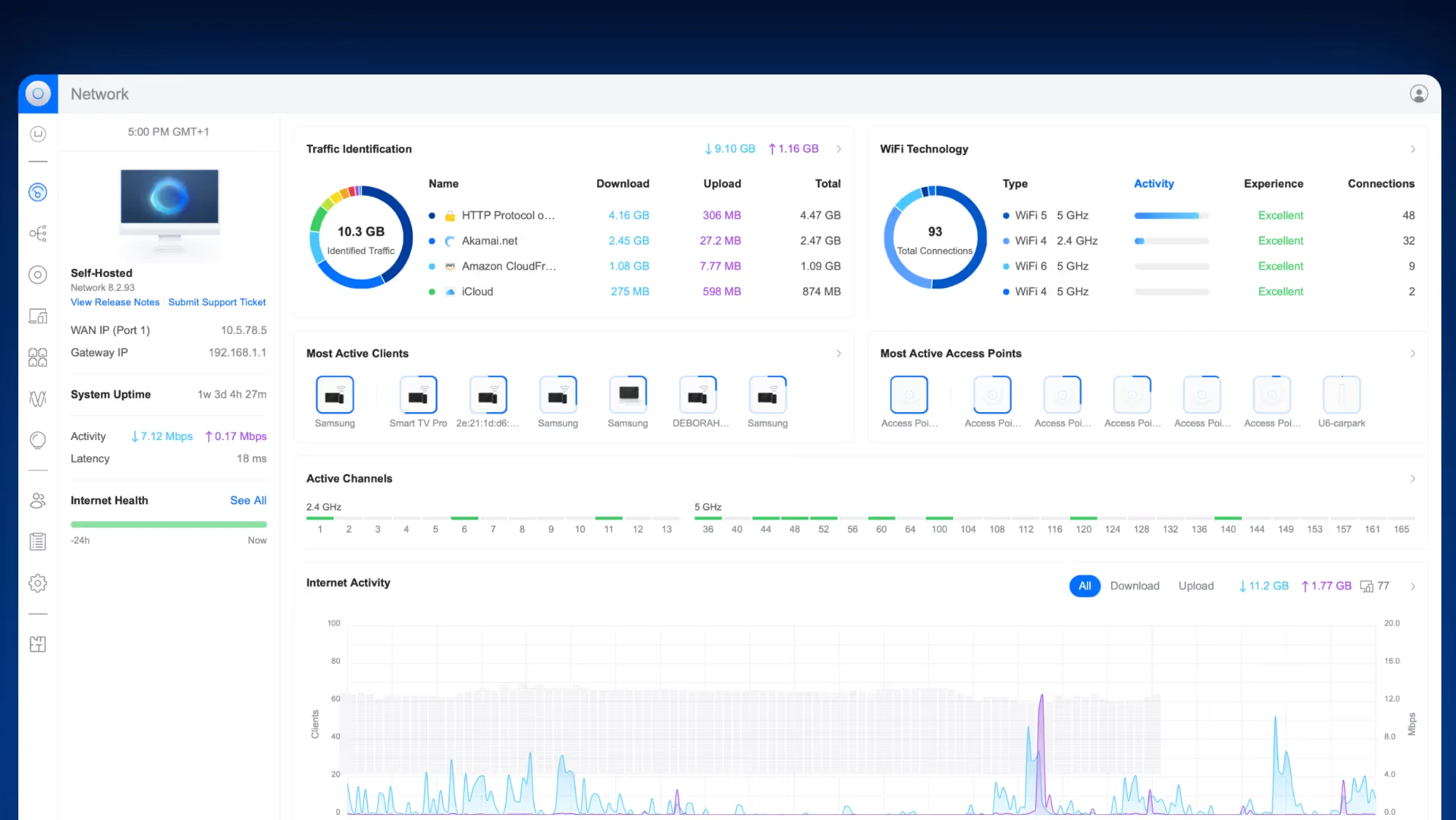Click the Latency value 18 ms
Image resolution: width=1456 pixels, height=820 pixels.
(x=251, y=459)
